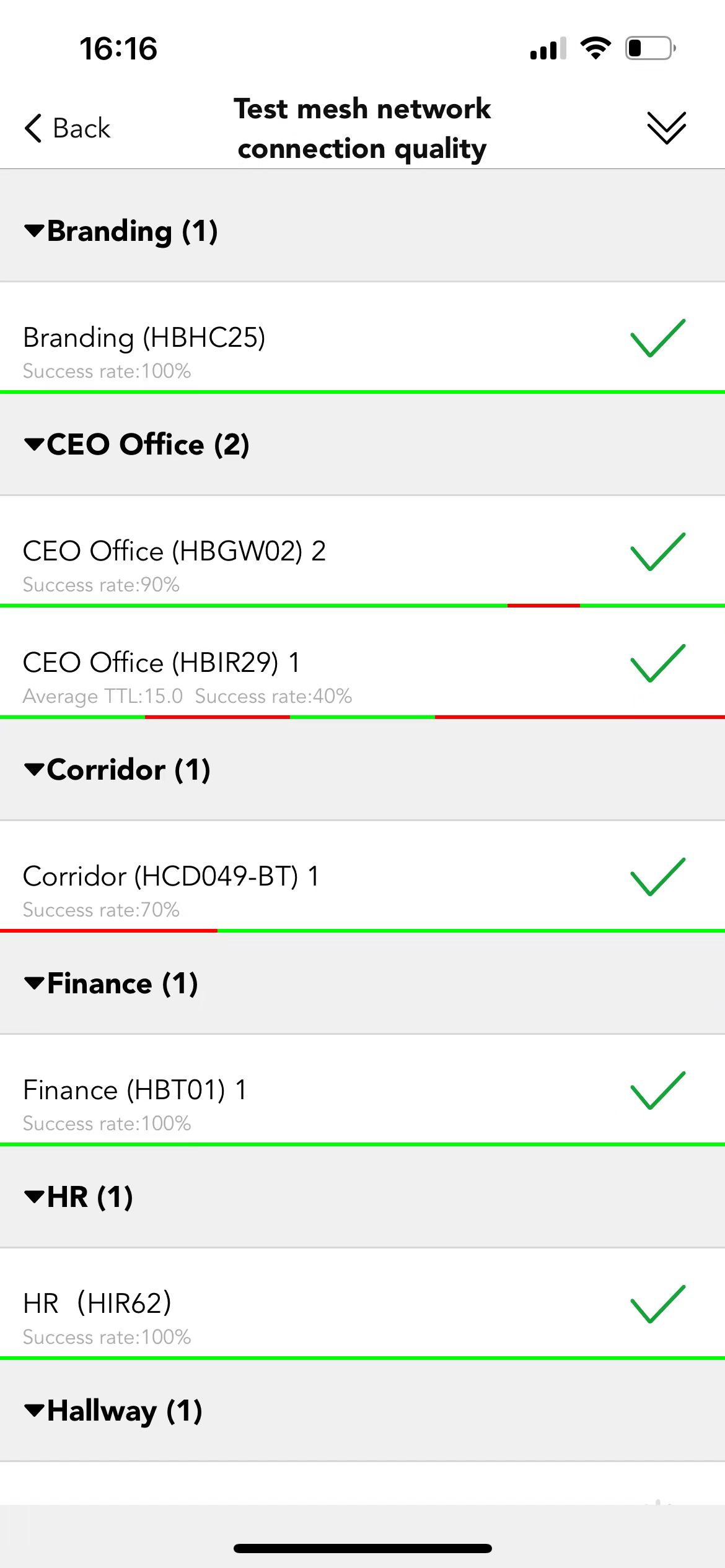Go back using the Back label

pyautogui.click(x=81, y=128)
